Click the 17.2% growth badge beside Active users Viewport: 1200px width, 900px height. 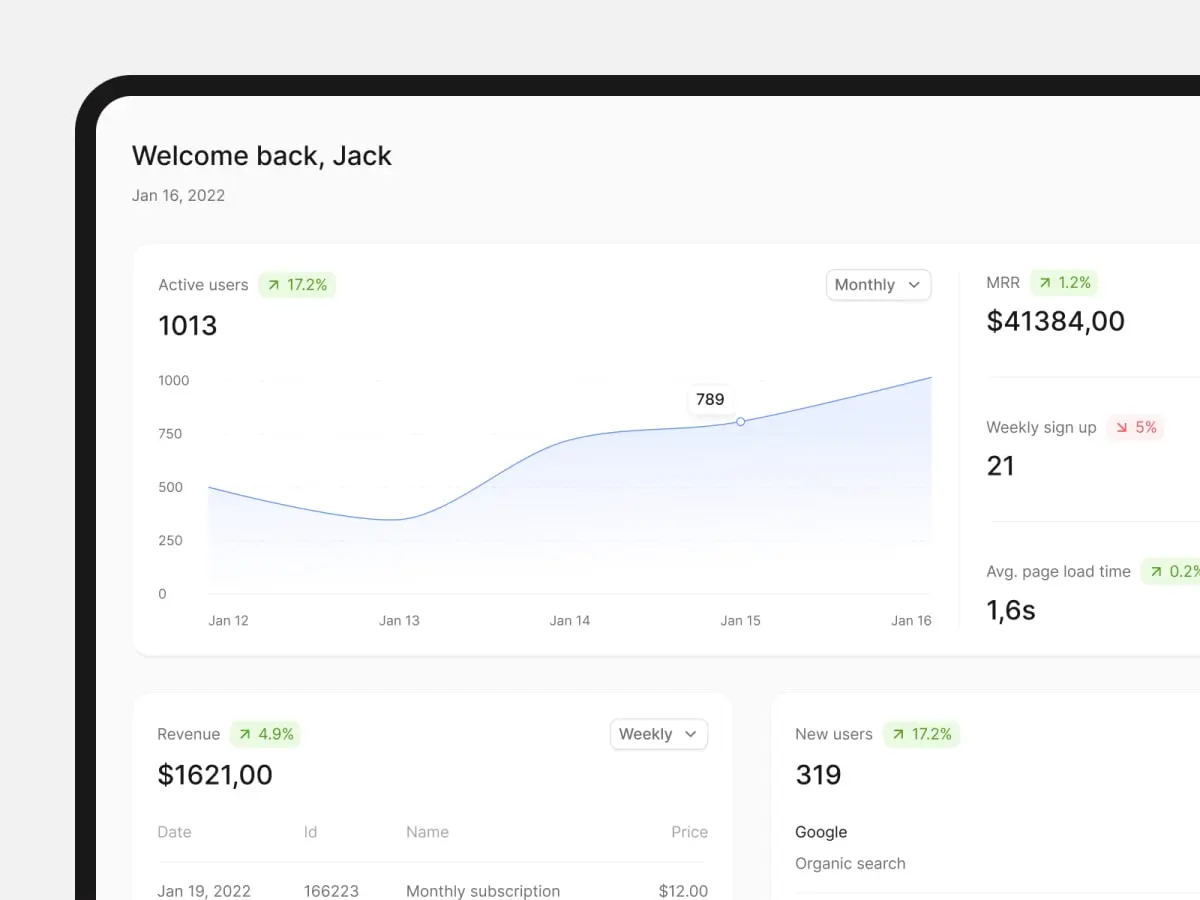coord(297,285)
